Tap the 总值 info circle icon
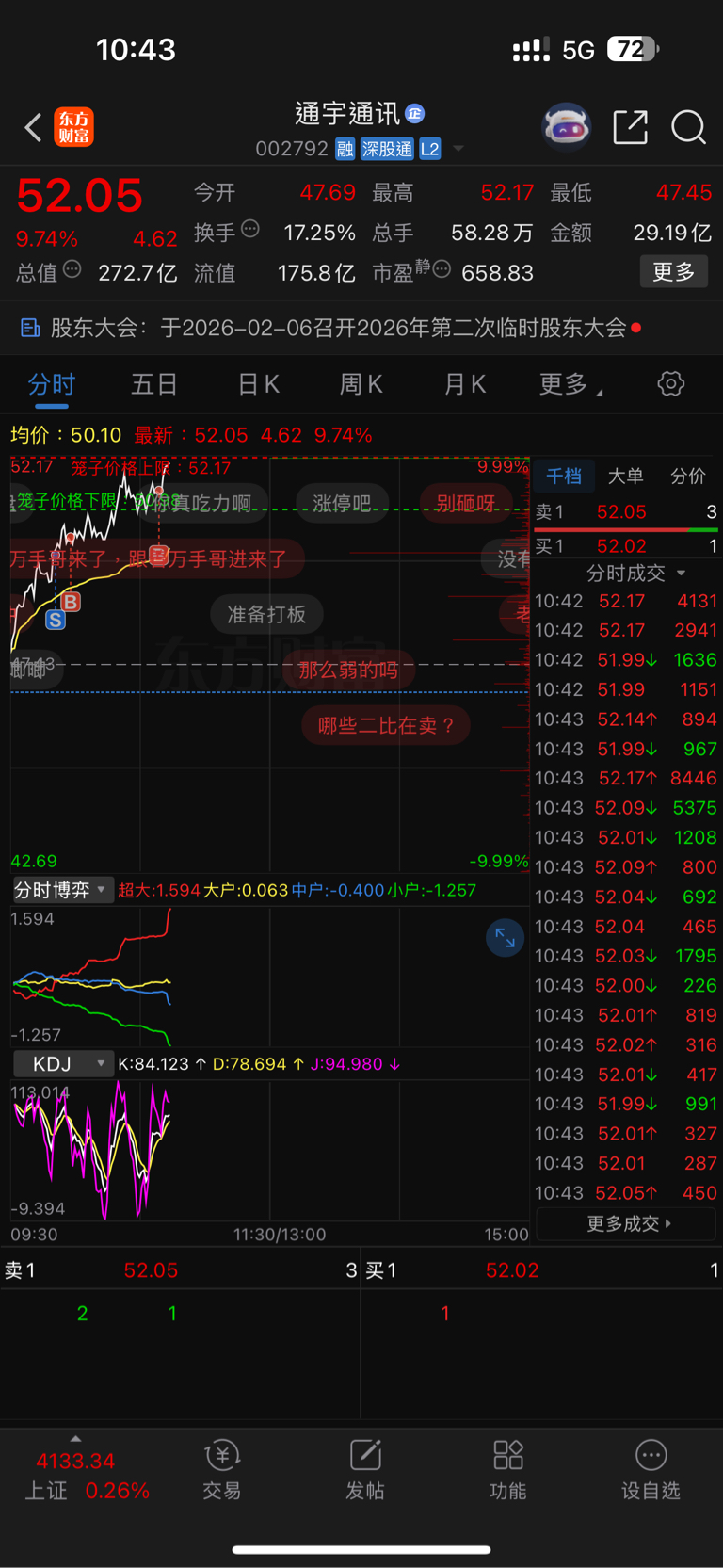723x1568 pixels. click(x=72, y=269)
